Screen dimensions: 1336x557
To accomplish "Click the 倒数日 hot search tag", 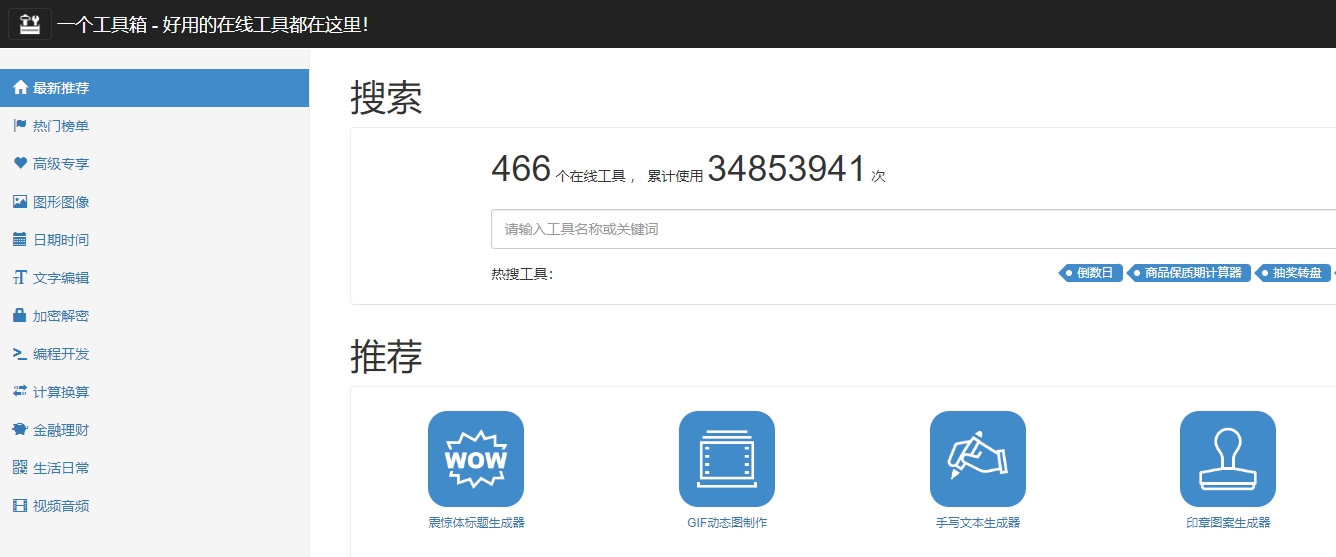I will pos(1093,273).
